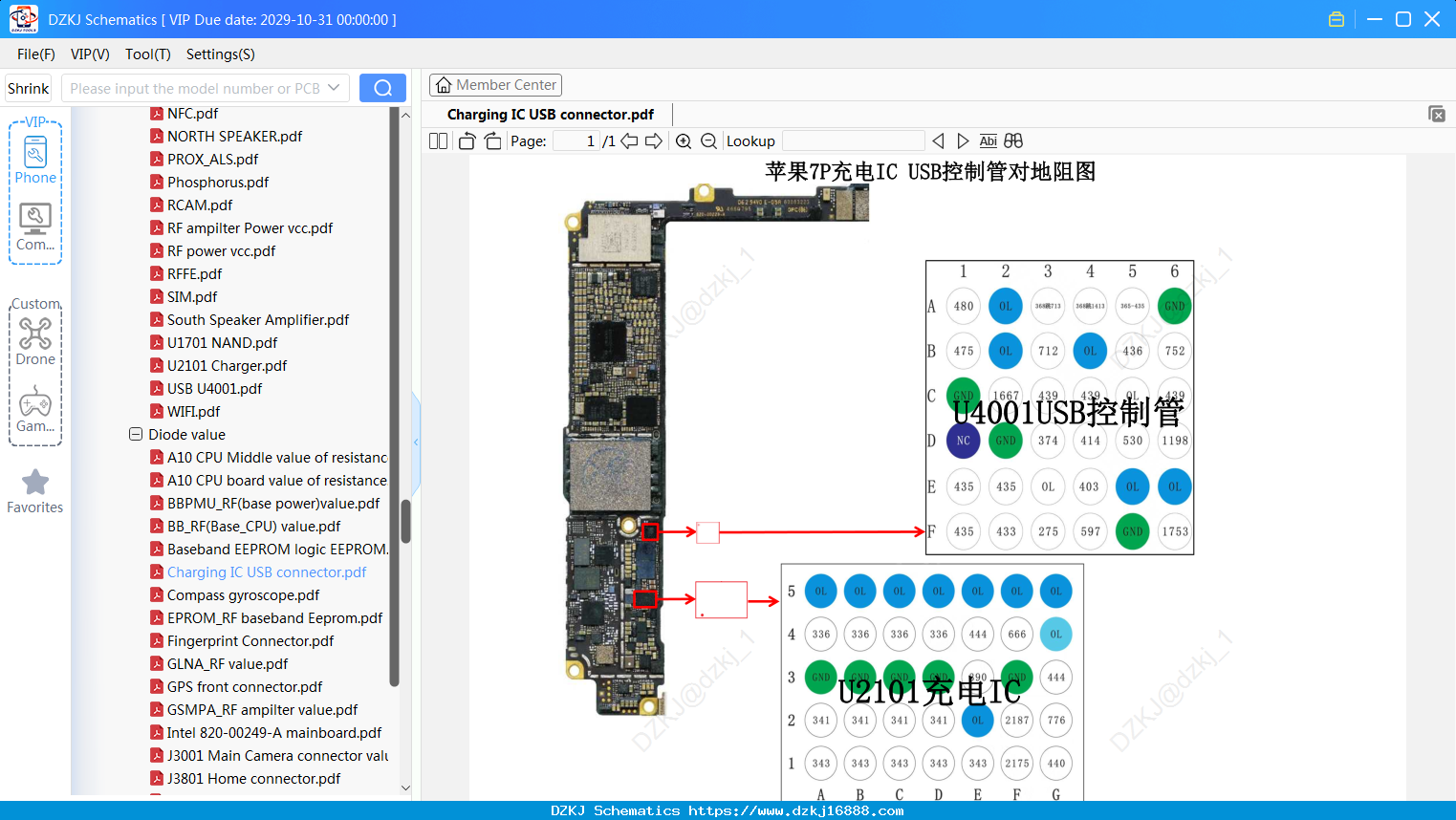Rotate the page clockwise
The width and height of the screenshot is (1456, 820).
click(x=492, y=141)
